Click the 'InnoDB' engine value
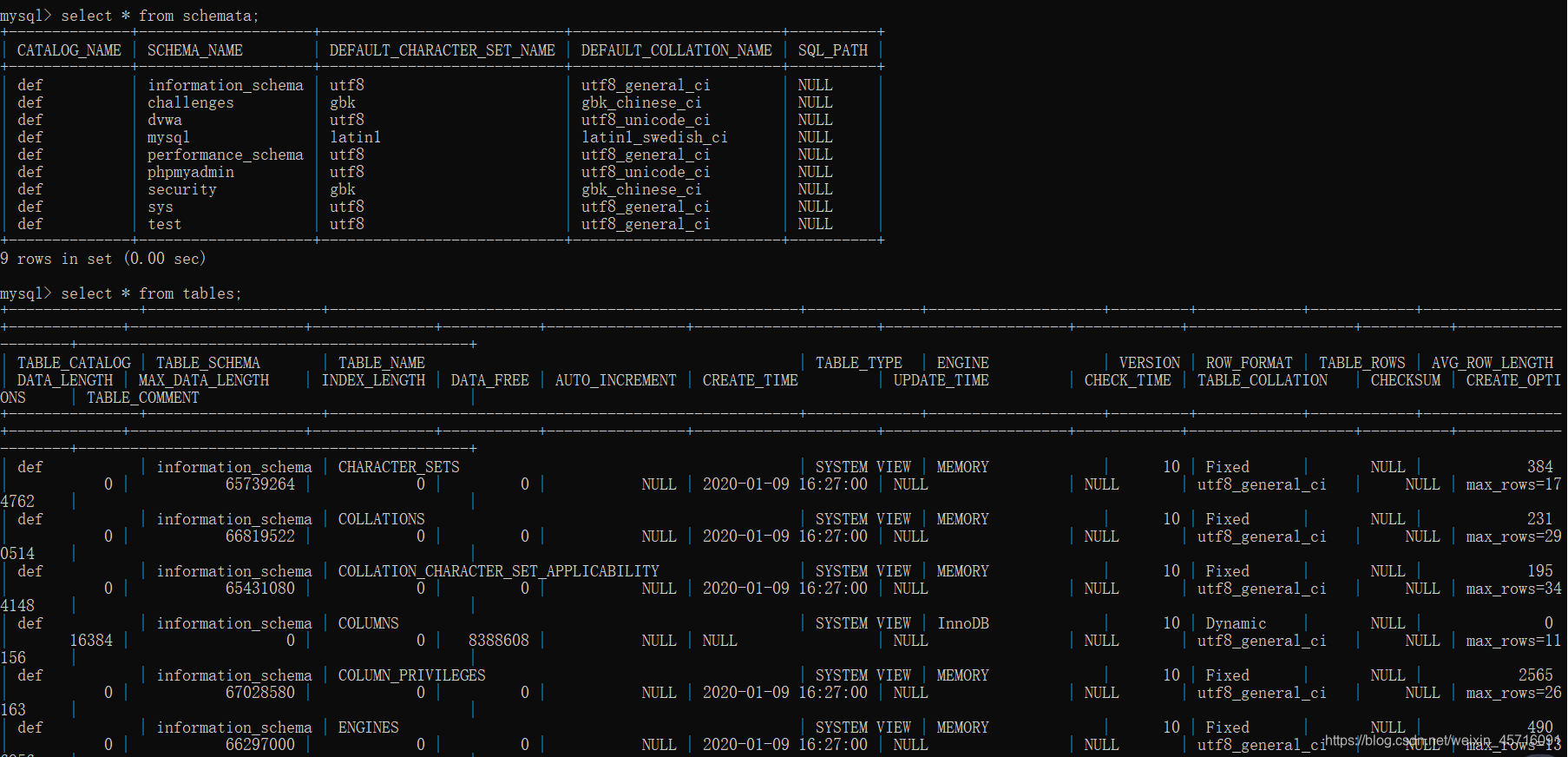Screen dimensions: 1568x757 point(963,623)
